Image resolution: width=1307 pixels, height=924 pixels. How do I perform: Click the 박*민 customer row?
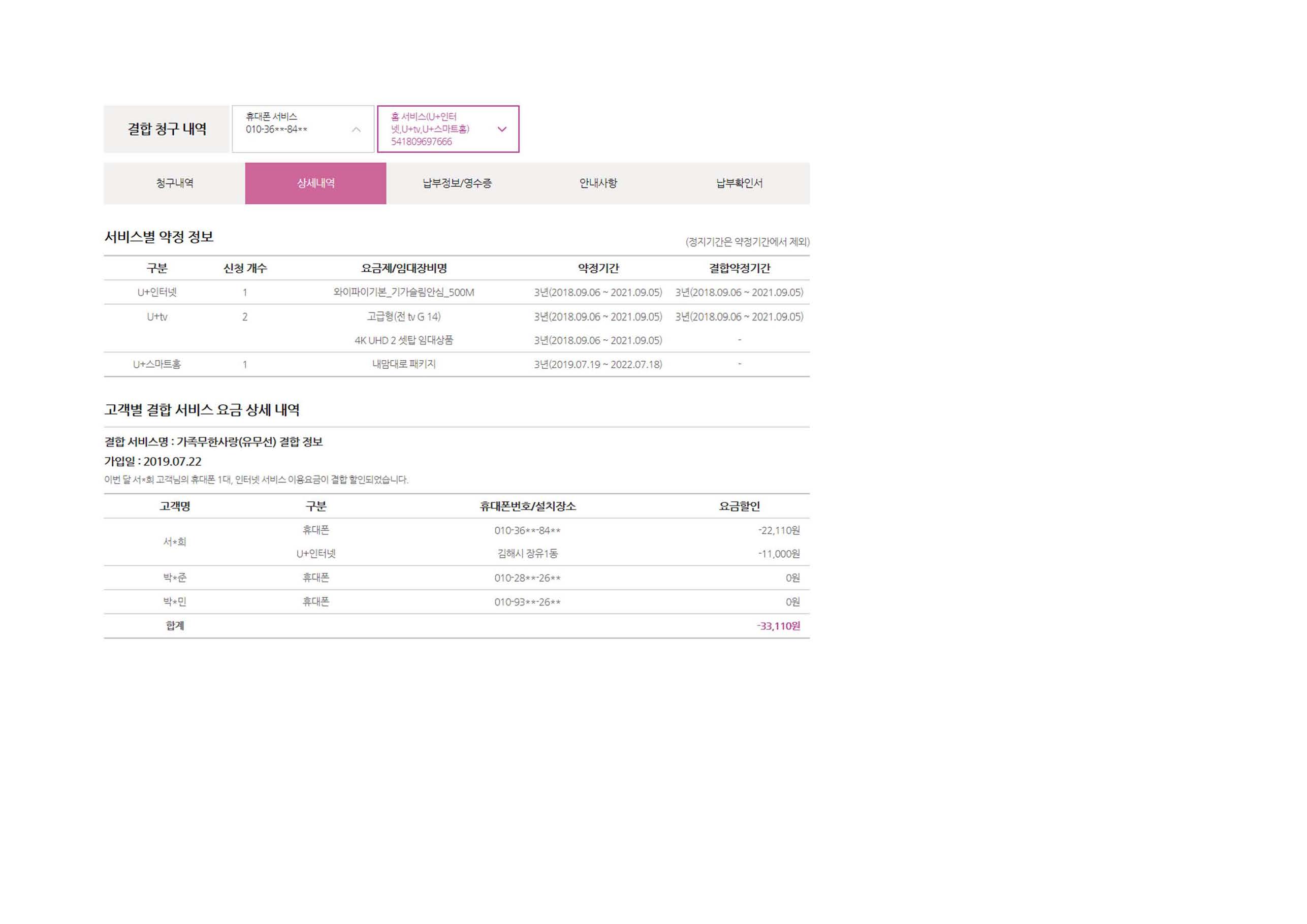pos(174,602)
